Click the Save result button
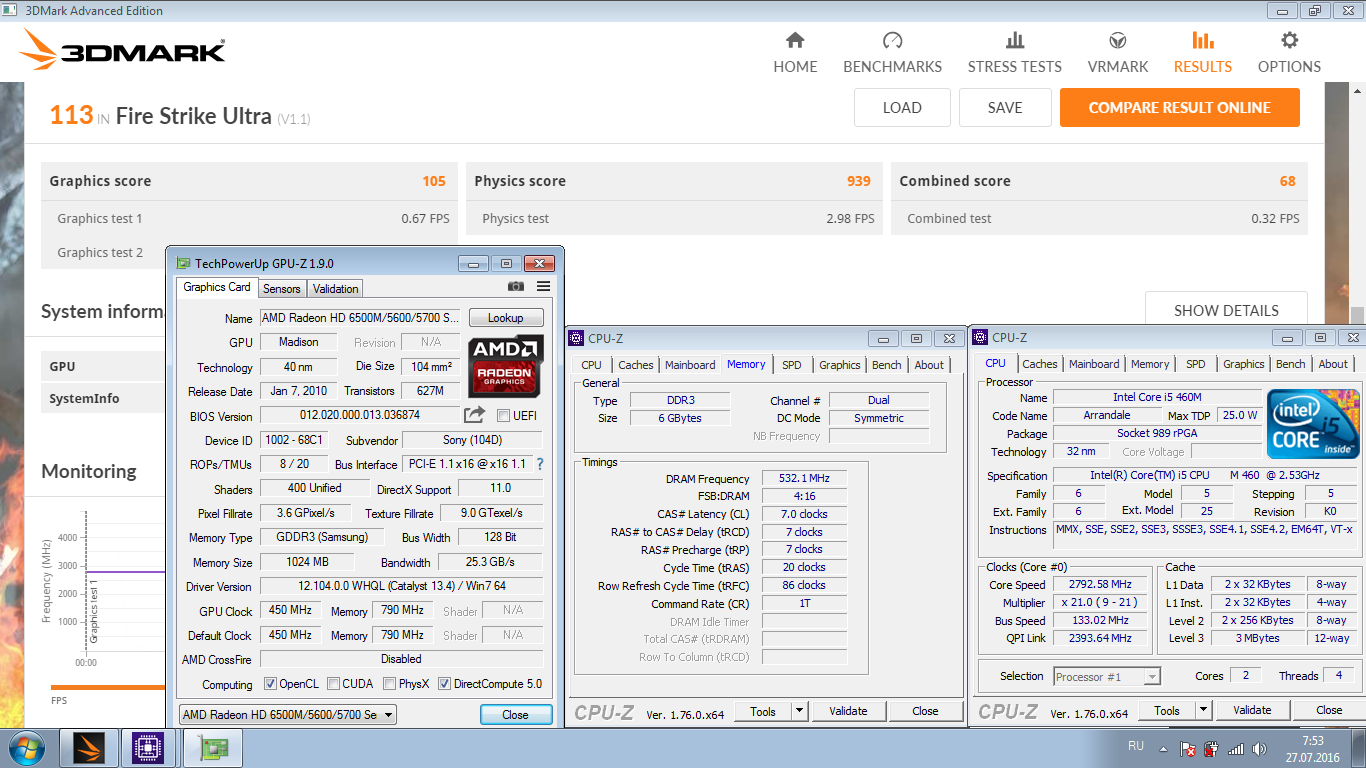 1005,108
